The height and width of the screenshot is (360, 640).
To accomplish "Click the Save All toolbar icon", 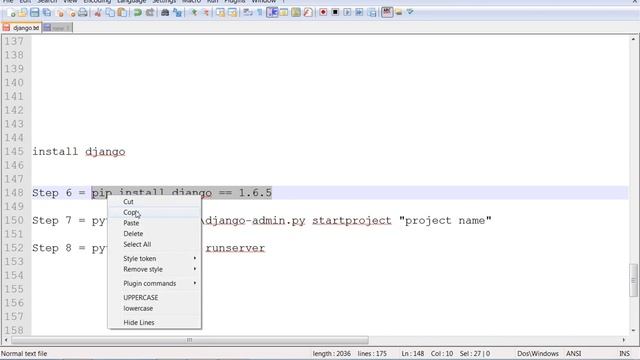I will point(47,13).
